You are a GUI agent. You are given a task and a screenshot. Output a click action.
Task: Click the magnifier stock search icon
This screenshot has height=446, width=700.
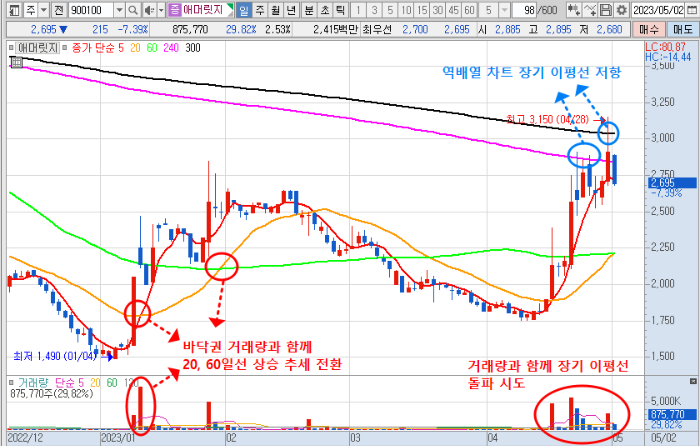[133, 10]
